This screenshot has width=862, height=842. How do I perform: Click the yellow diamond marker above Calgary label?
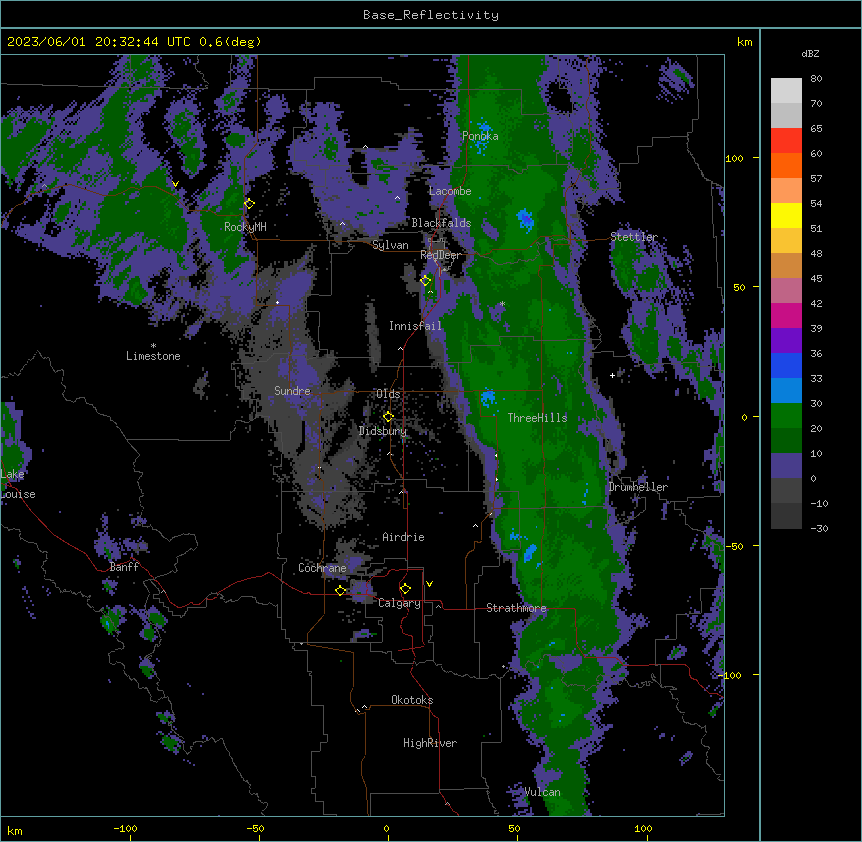tap(405, 589)
